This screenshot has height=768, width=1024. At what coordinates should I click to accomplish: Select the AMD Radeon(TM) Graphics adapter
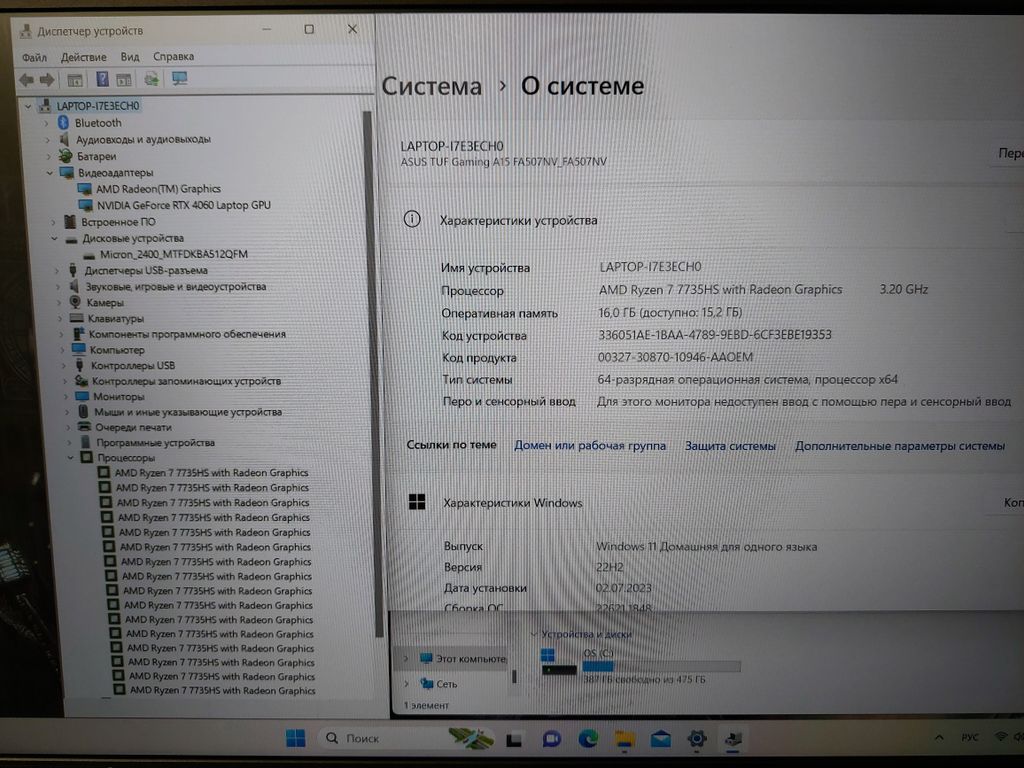click(x=158, y=189)
